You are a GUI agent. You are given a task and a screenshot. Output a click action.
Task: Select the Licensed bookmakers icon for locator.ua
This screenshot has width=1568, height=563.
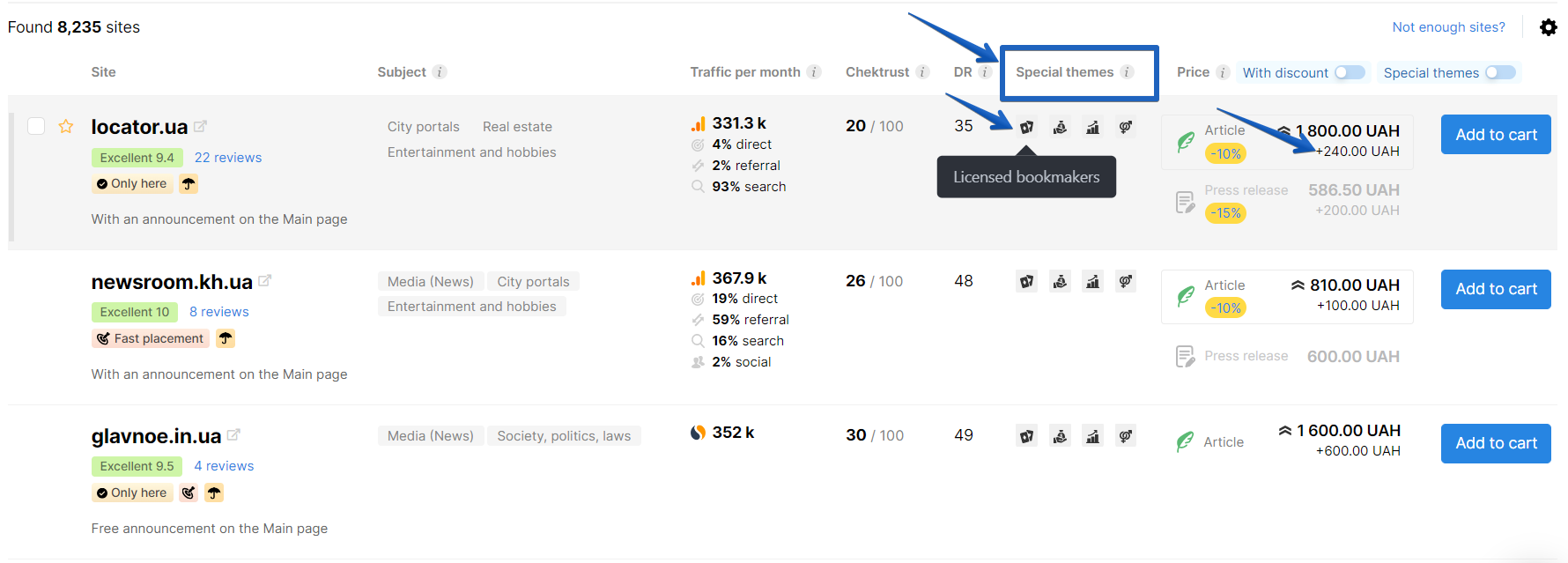pyautogui.click(x=1026, y=127)
